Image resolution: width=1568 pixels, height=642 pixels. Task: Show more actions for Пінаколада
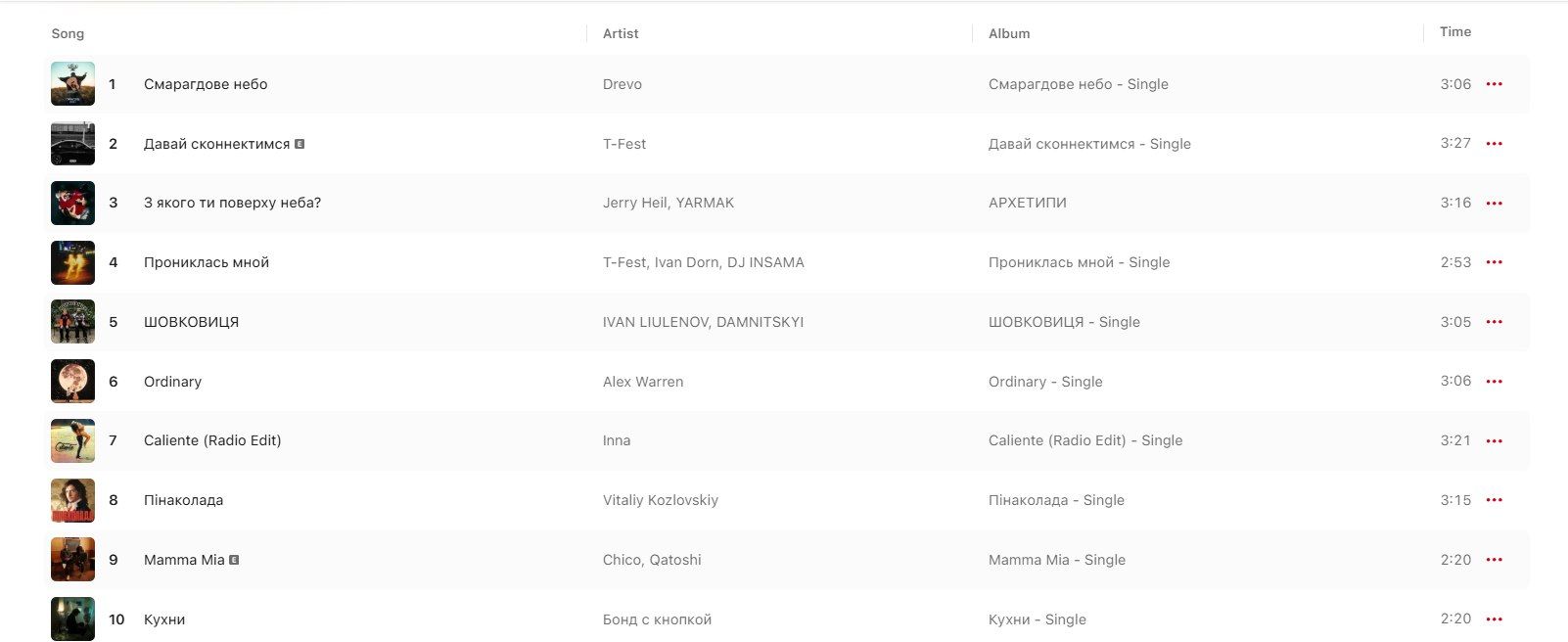1494,500
